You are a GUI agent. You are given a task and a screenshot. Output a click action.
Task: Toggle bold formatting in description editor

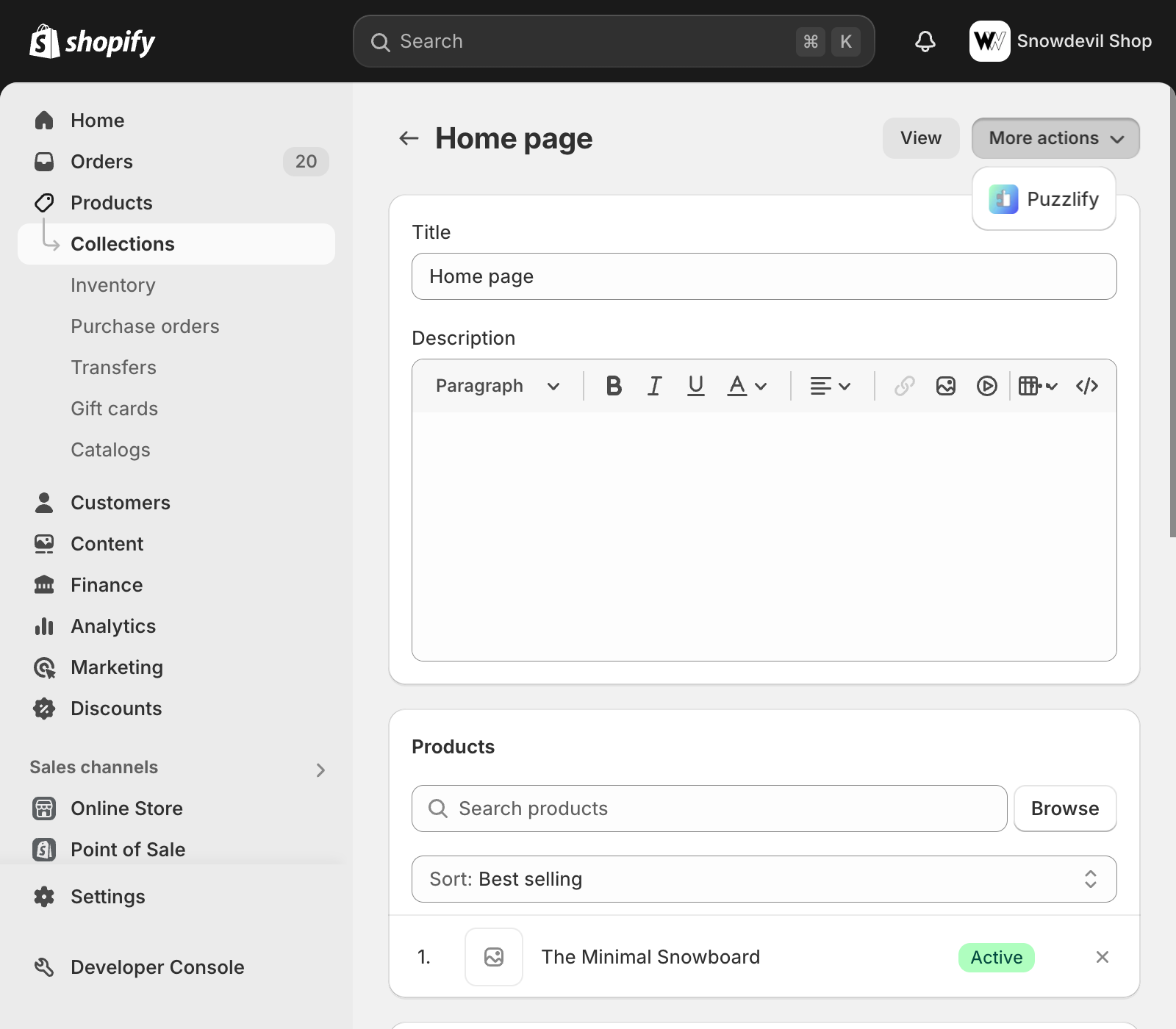coord(614,386)
